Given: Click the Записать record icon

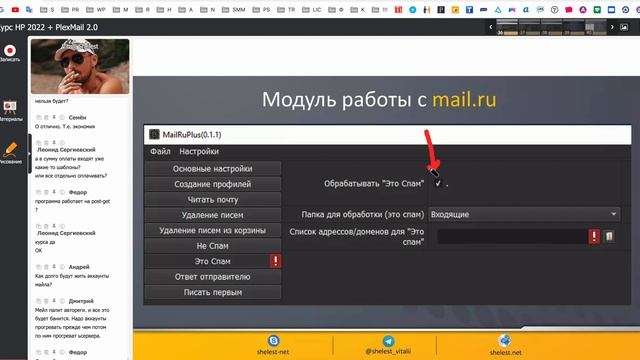Looking at the screenshot, I should click(x=10, y=51).
